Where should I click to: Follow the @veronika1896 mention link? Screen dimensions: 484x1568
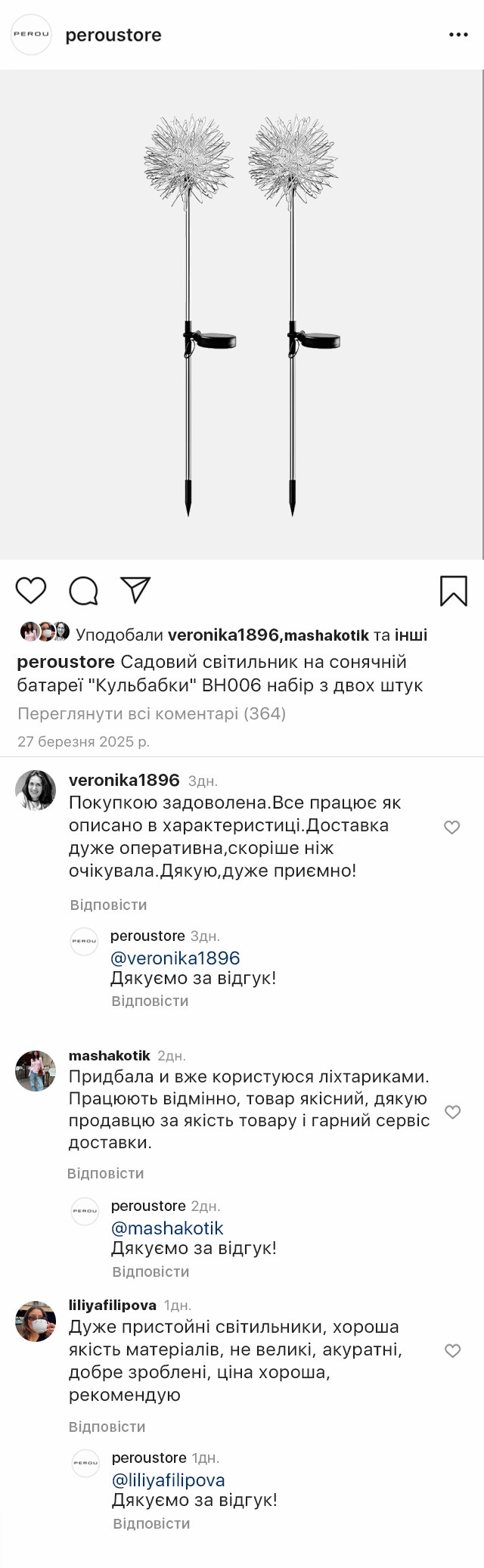coord(175,958)
